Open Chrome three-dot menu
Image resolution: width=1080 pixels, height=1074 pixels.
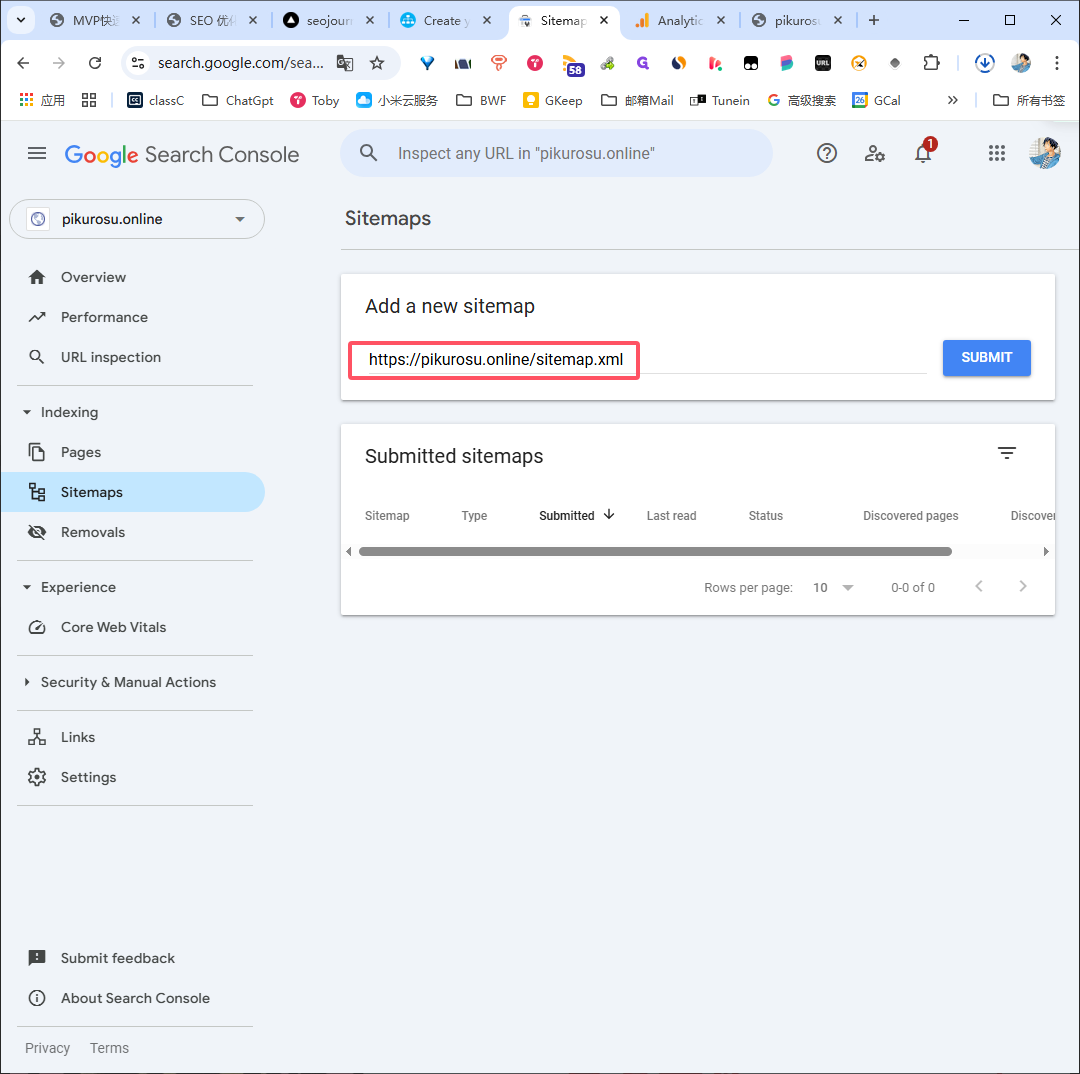pyautogui.click(x=1057, y=63)
